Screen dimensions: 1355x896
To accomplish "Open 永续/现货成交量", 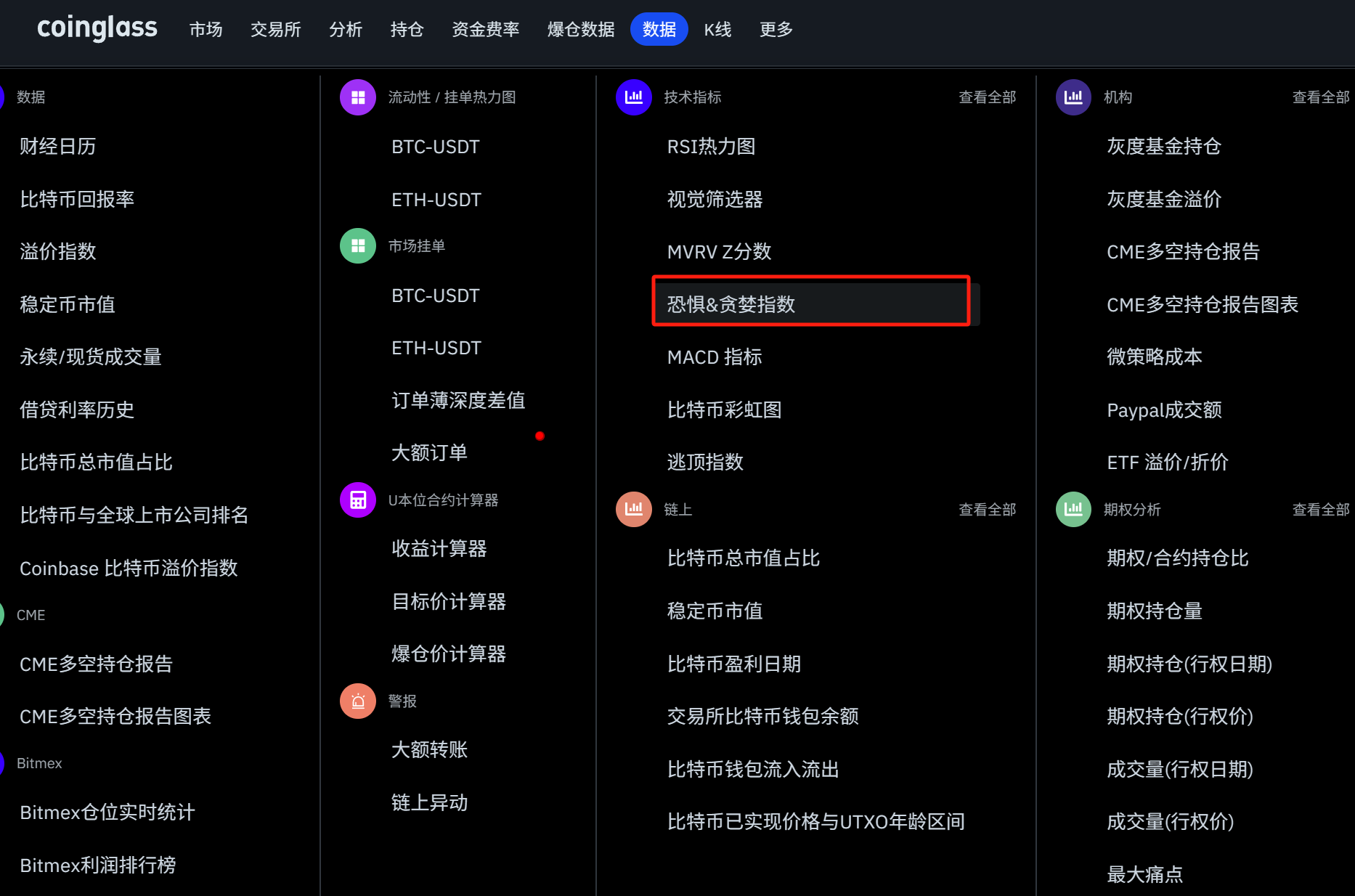I will click(91, 357).
